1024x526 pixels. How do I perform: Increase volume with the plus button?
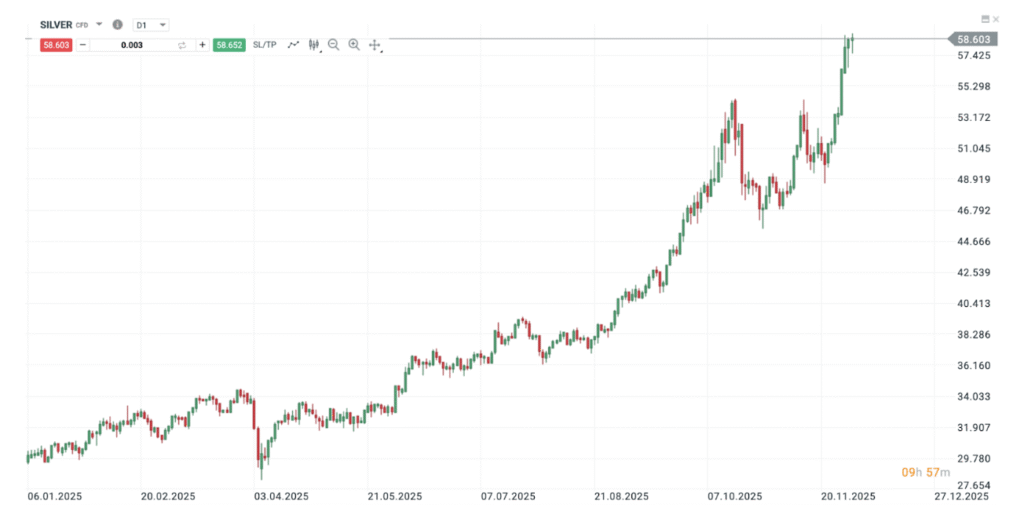pos(202,45)
